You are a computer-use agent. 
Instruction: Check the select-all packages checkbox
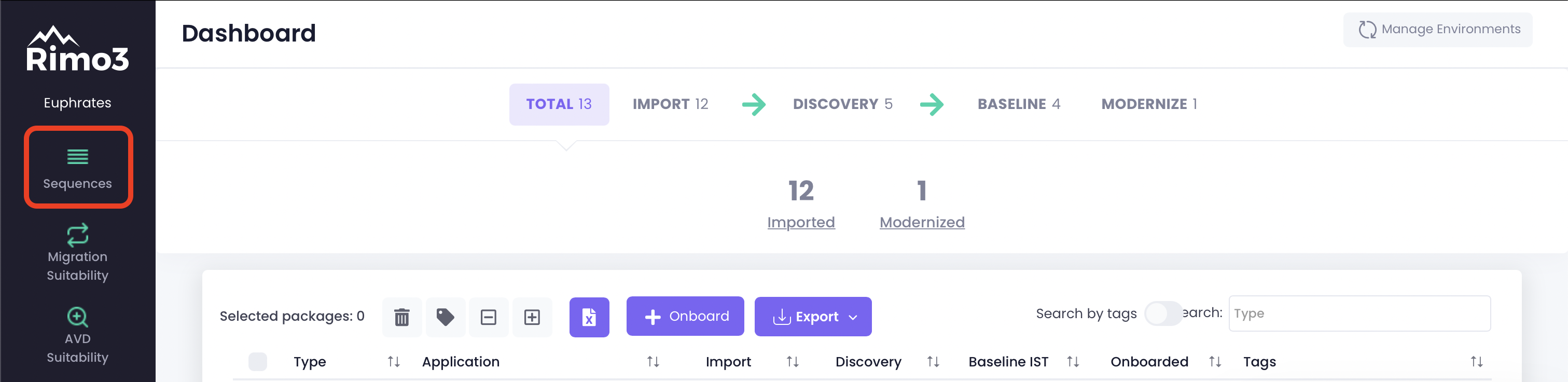click(x=257, y=362)
